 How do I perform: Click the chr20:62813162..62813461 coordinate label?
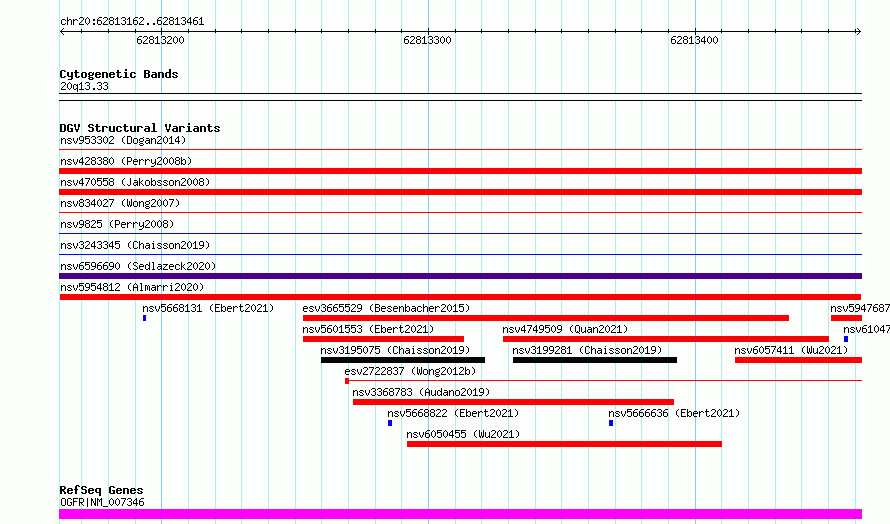(x=132, y=22)
